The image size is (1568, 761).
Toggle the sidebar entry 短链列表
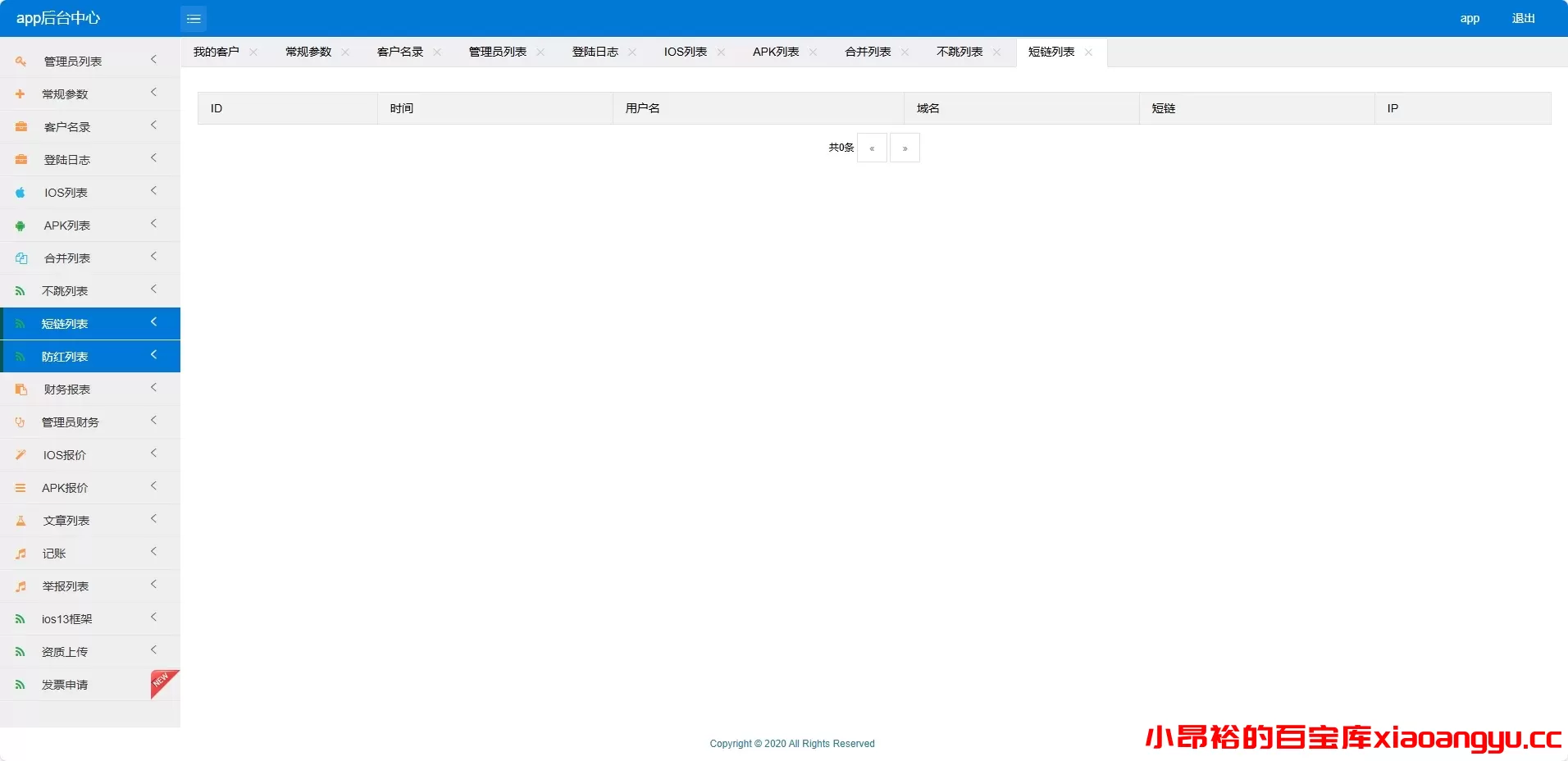(x=66, y=323)
